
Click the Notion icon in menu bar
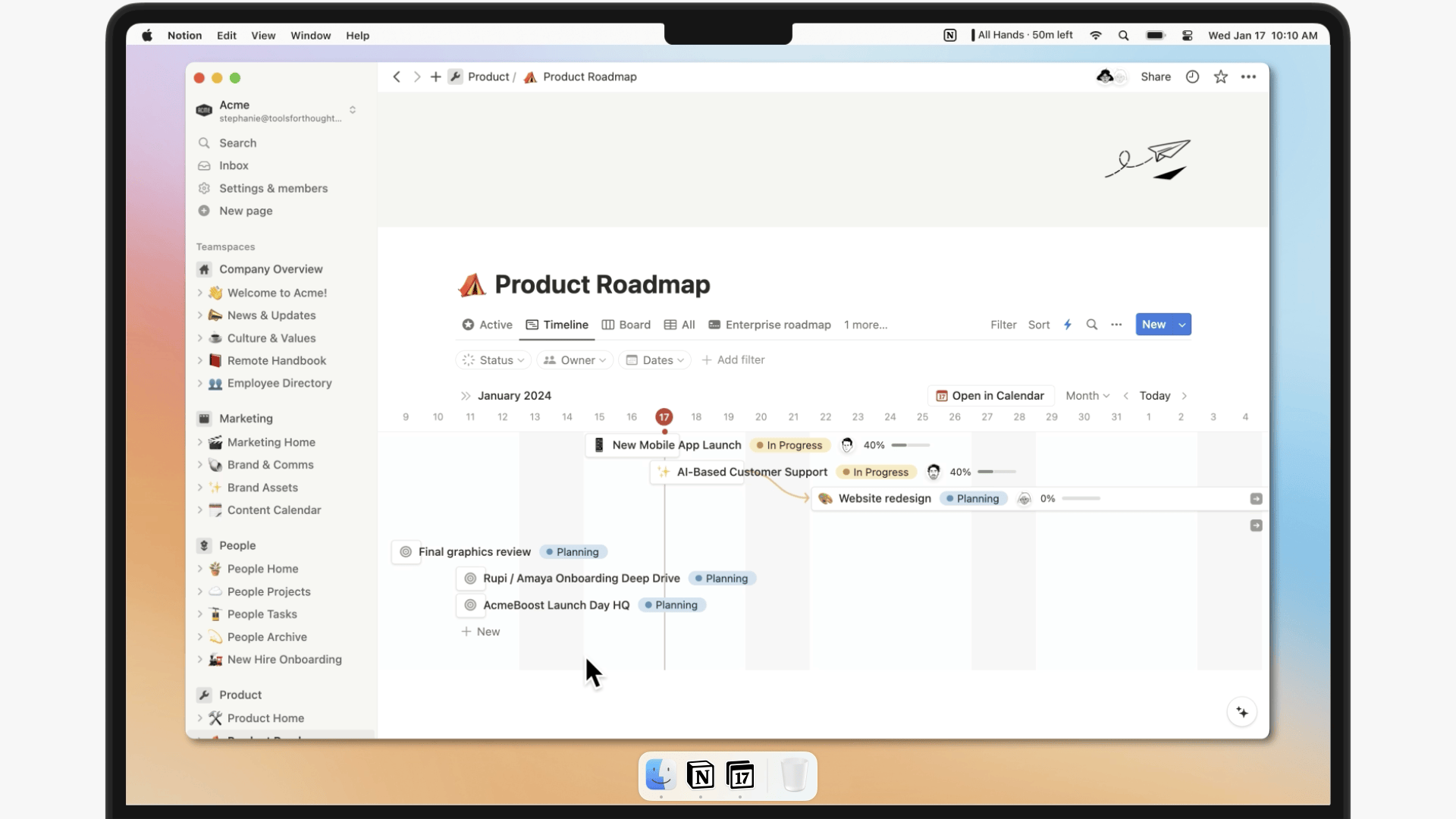pos(949,36)
